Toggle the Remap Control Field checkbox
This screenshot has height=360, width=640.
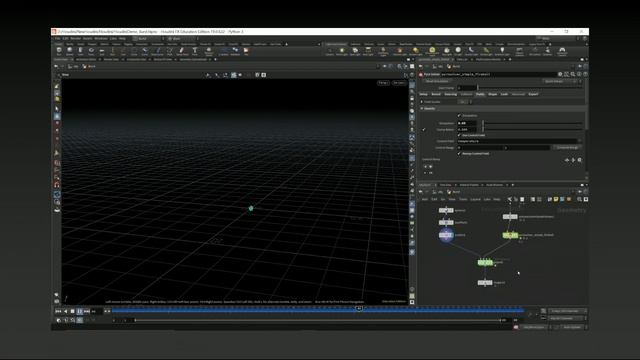coord(459,153)
